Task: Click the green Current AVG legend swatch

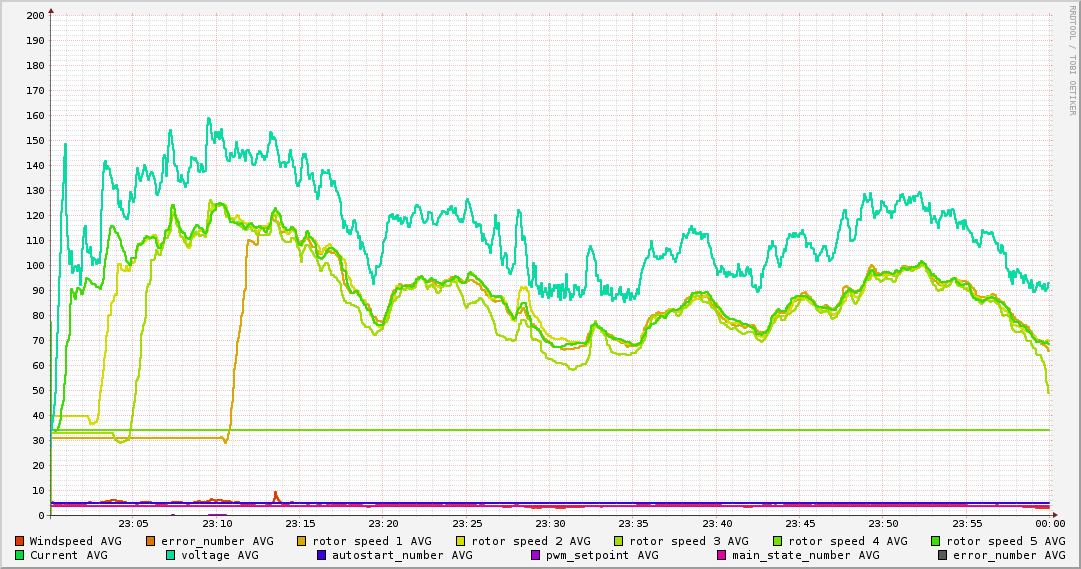Action: [x=20, y=555]
